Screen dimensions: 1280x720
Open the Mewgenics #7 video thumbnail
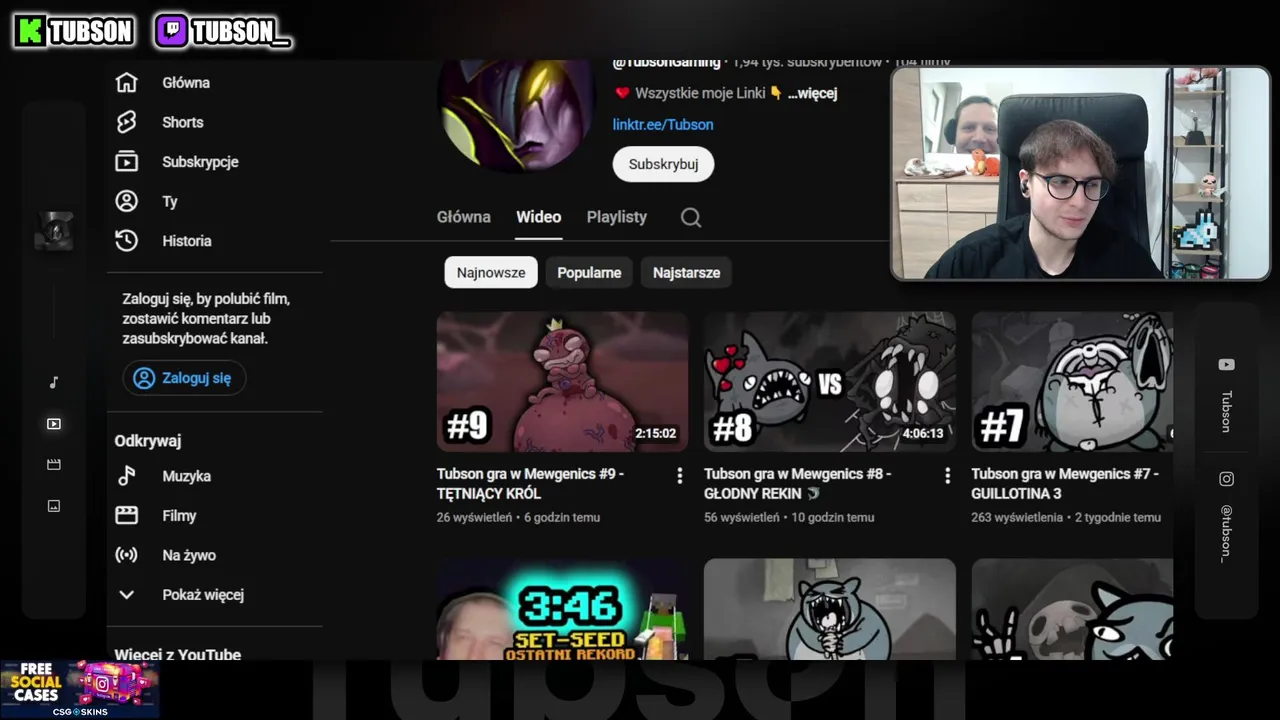pos(1072,382)
